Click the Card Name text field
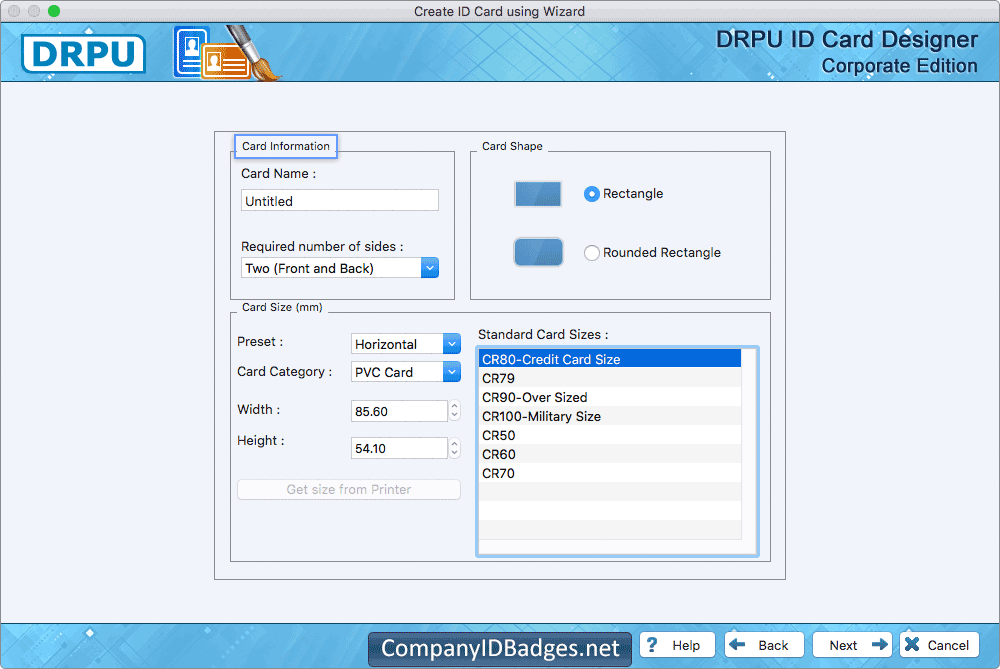Viewport: 1000px width, 669px height. point(339,201)
